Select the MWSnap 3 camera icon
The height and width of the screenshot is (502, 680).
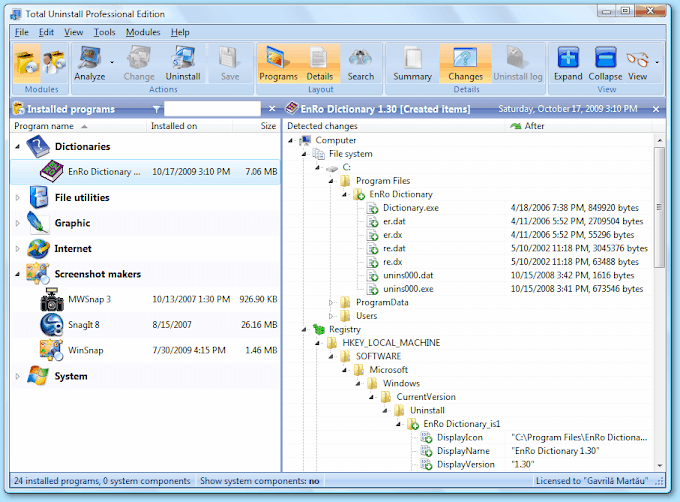click(x=52, y=300)
